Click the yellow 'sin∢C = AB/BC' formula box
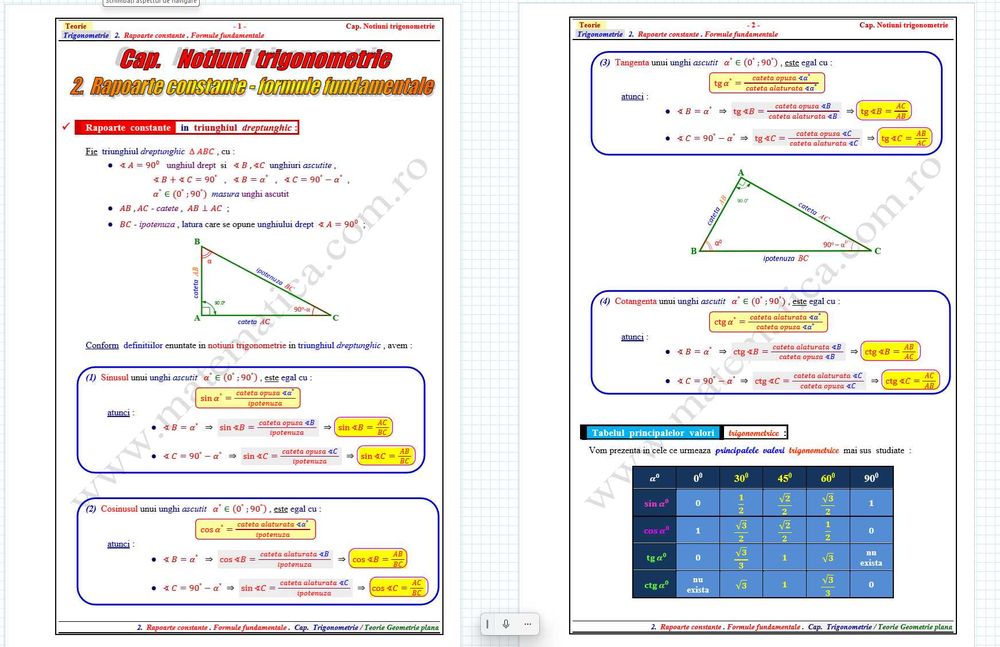Screen dimensions: 1000x647 click(x=386, y=456)
